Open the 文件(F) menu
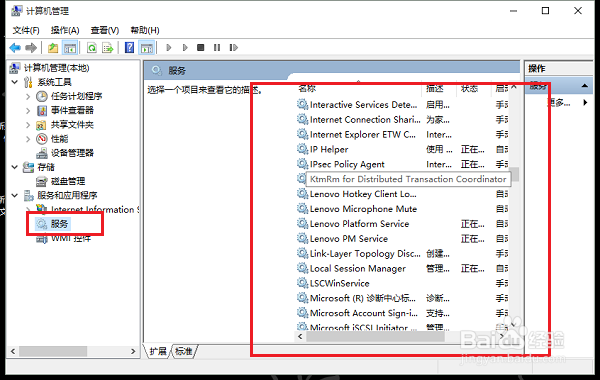 point(26,30)
